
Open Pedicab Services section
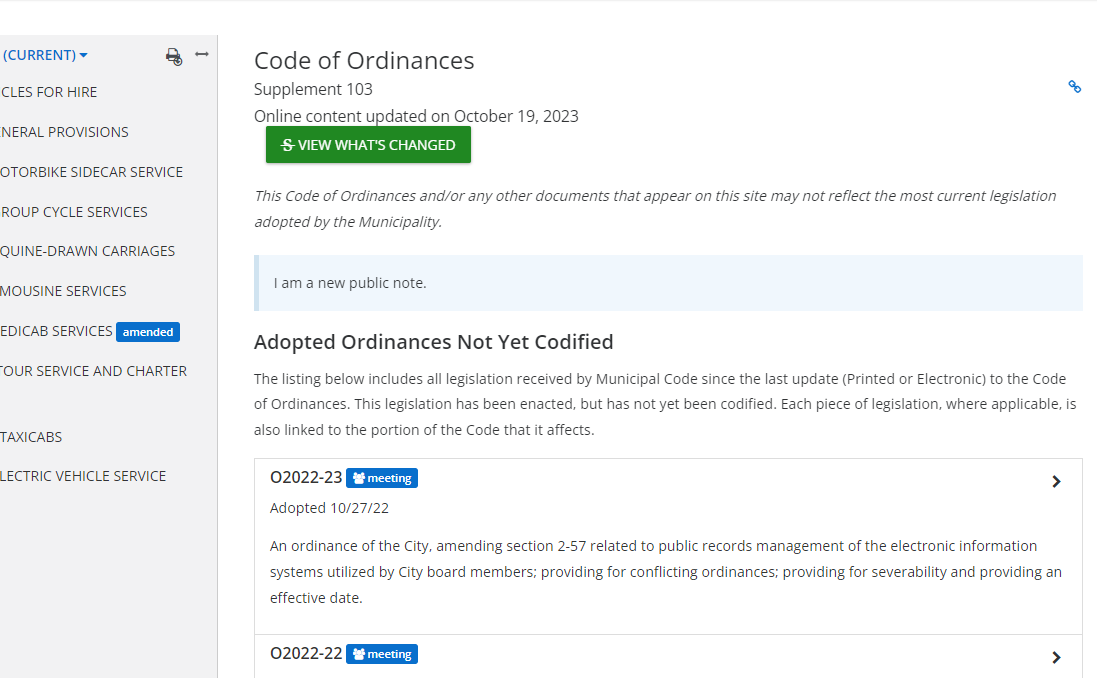click(x=56, y=331)
